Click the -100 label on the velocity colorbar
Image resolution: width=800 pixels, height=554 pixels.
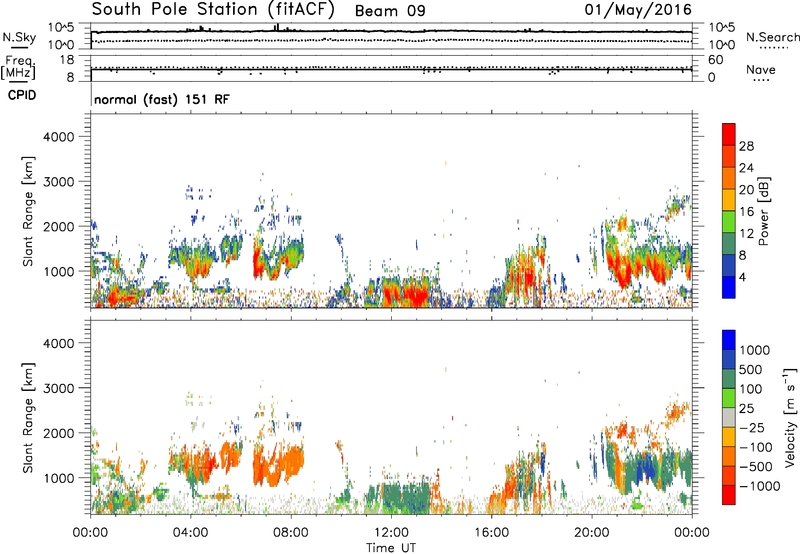pyautogui.click(x=756, y=447)
